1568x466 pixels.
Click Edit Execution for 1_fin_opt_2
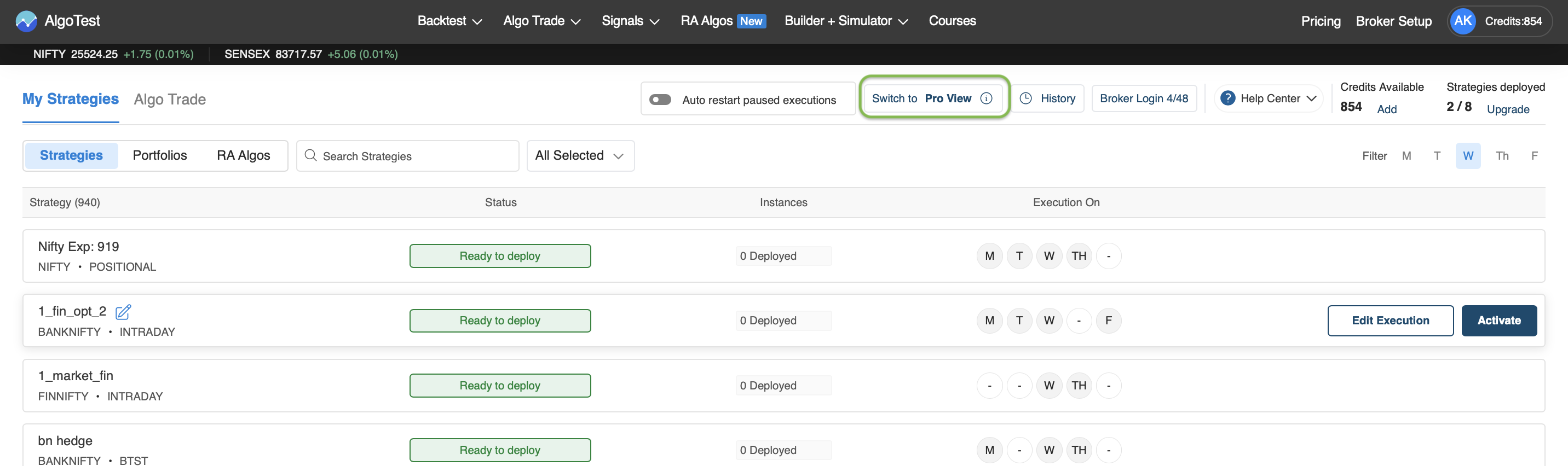click(1390, 321)
